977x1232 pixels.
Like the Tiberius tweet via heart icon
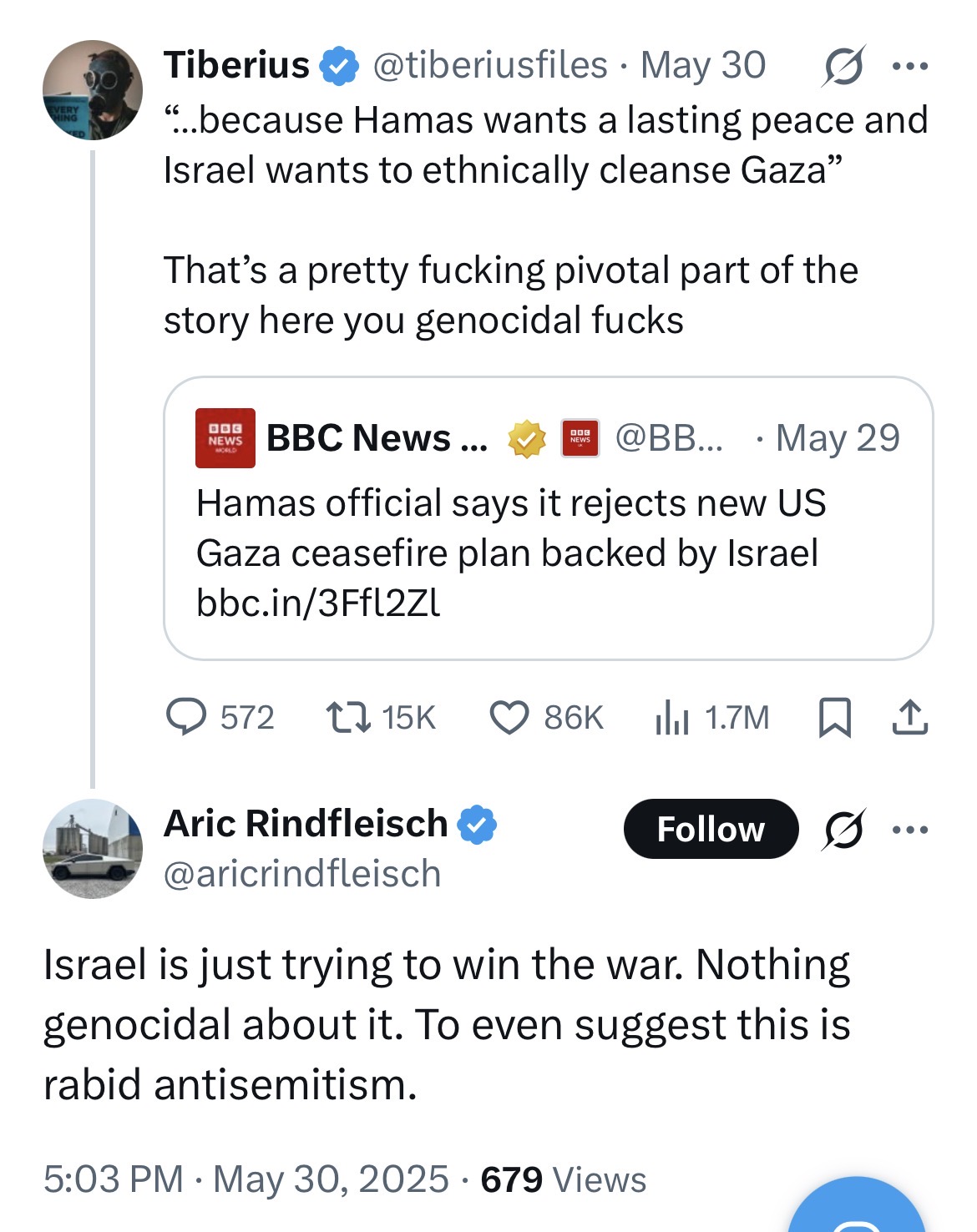pyautogui.click(x=509, y=718)
